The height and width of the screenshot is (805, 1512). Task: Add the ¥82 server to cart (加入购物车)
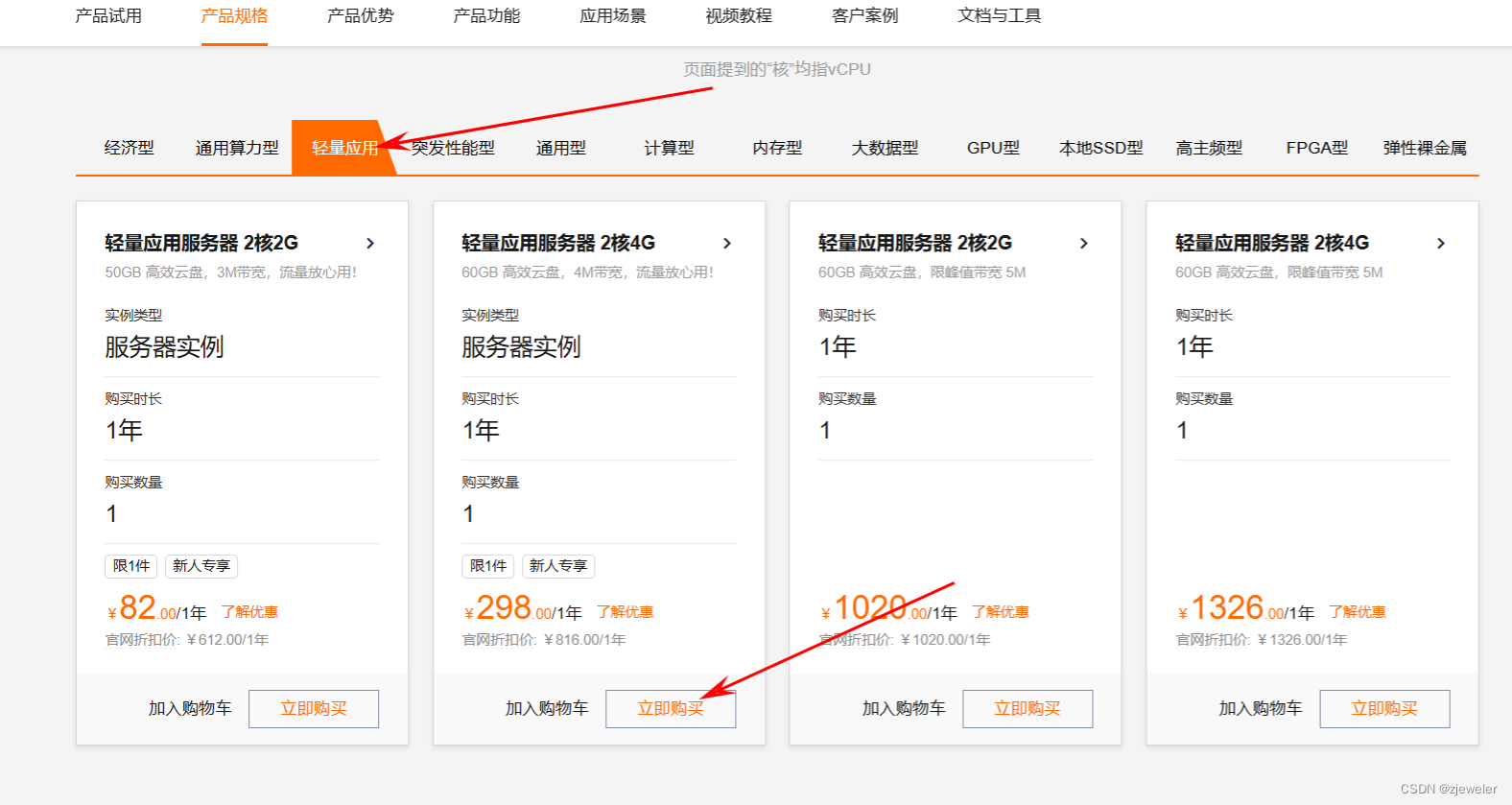[x=190, y=709]
